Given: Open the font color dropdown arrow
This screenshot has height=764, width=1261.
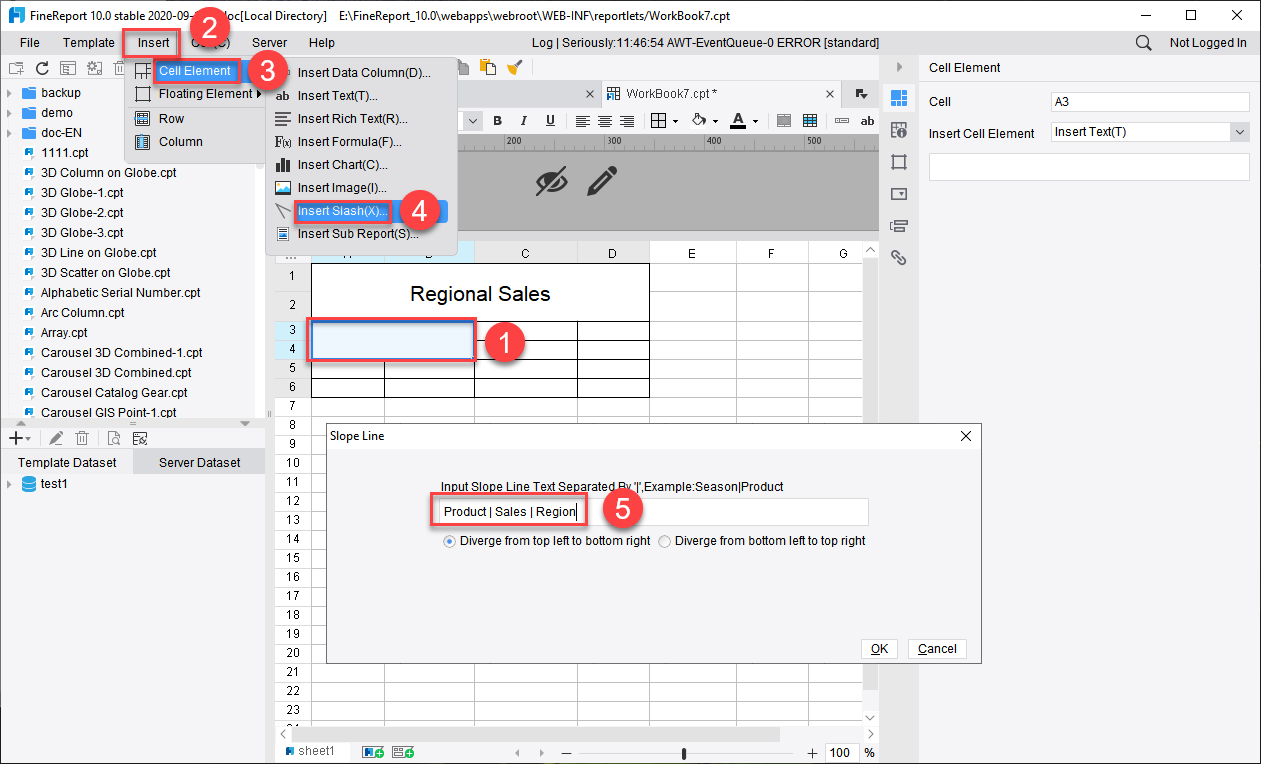Looking at the screenshot, I should [x=755, y=120].
